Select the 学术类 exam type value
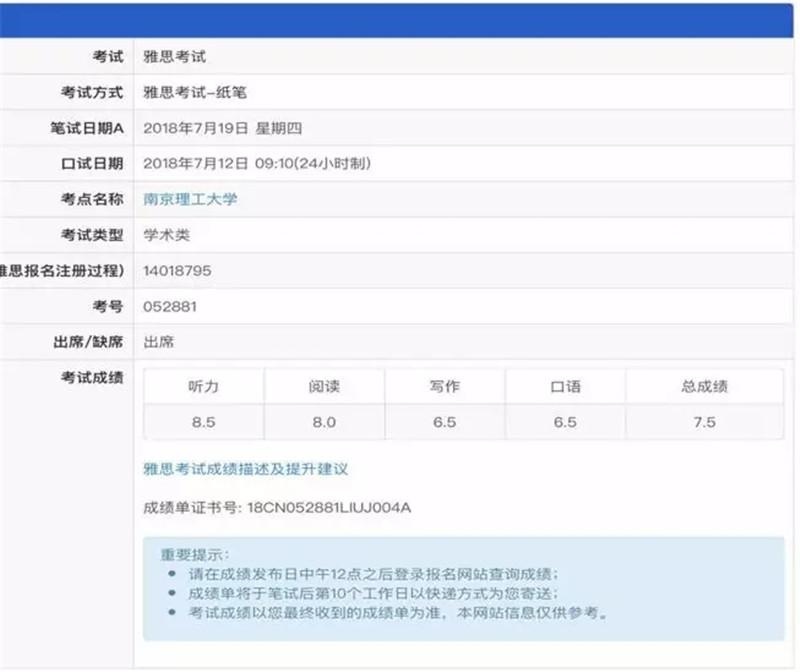The height and width of the screenshot is (672, 800). click(x=166, y=235)
